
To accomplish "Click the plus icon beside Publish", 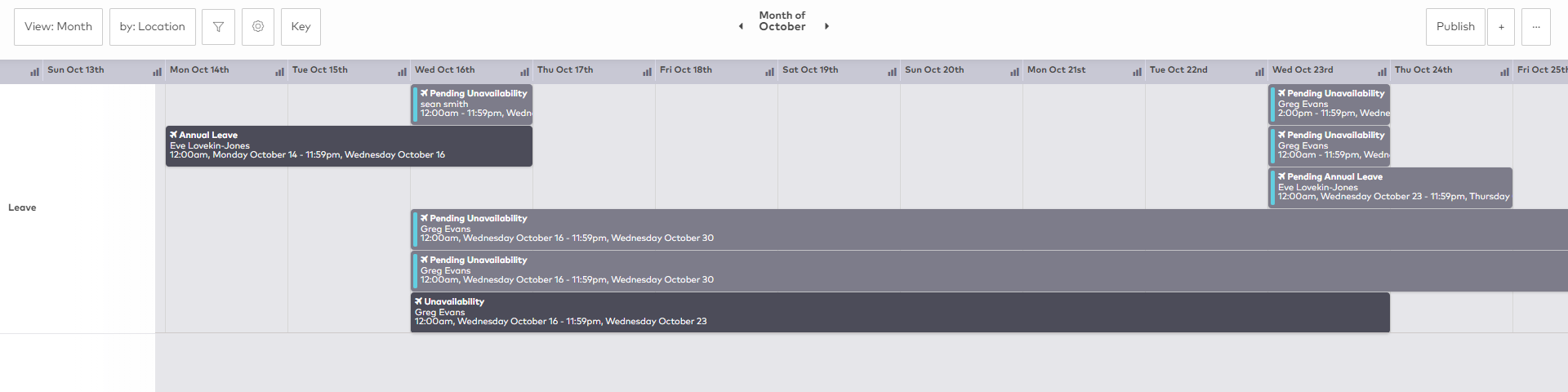I will [1501, 27].
